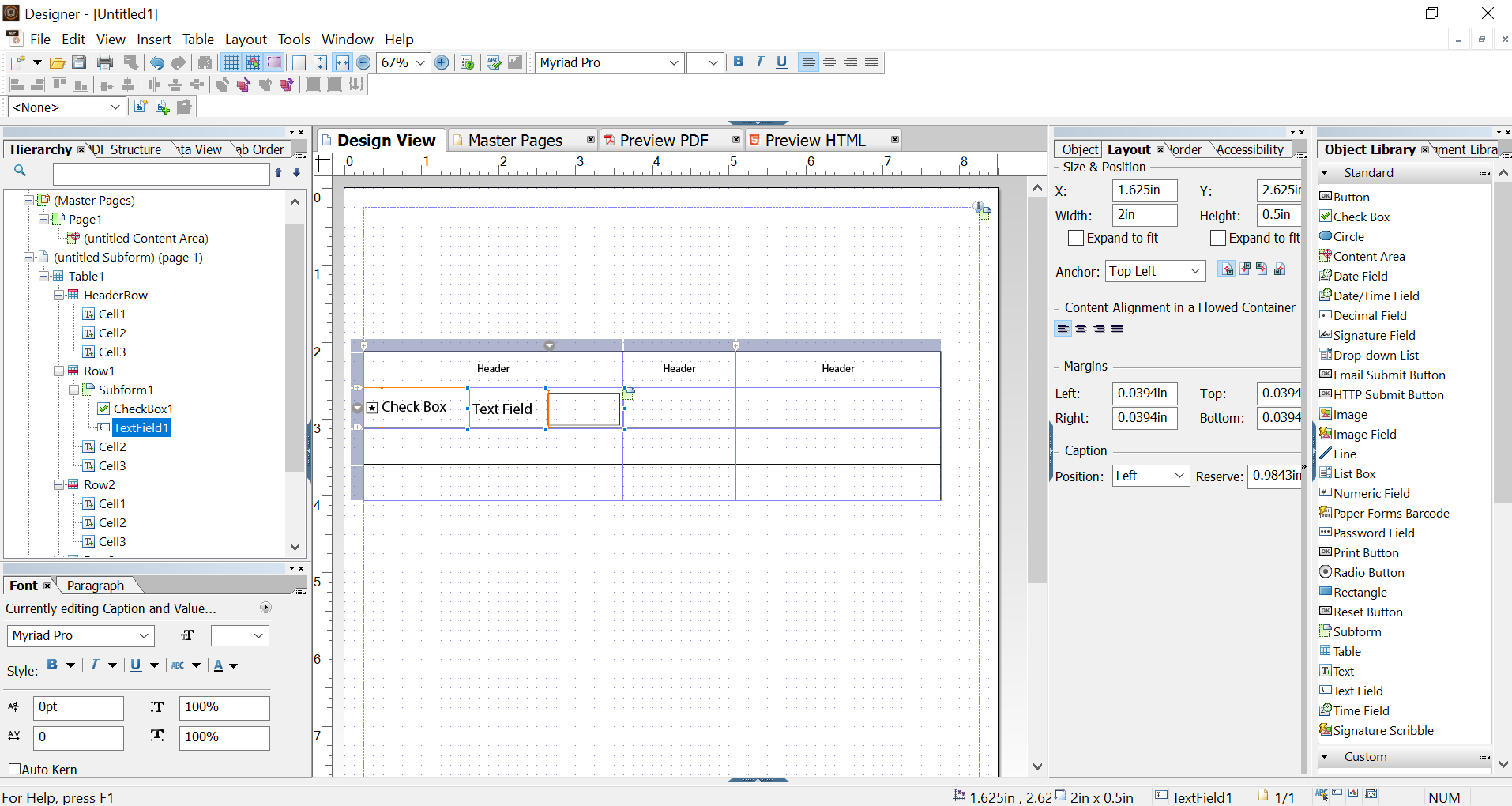Viewport: 1512px width, 806px height.
Task: Open the zoom percentage dropdown
Action: click(421, 62)
